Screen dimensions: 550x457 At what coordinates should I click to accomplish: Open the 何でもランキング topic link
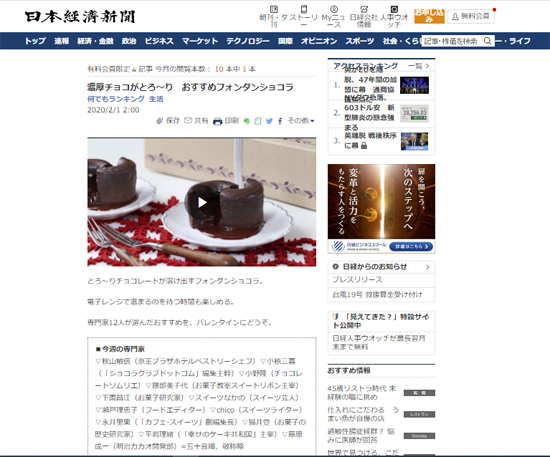tap(116, 99)
